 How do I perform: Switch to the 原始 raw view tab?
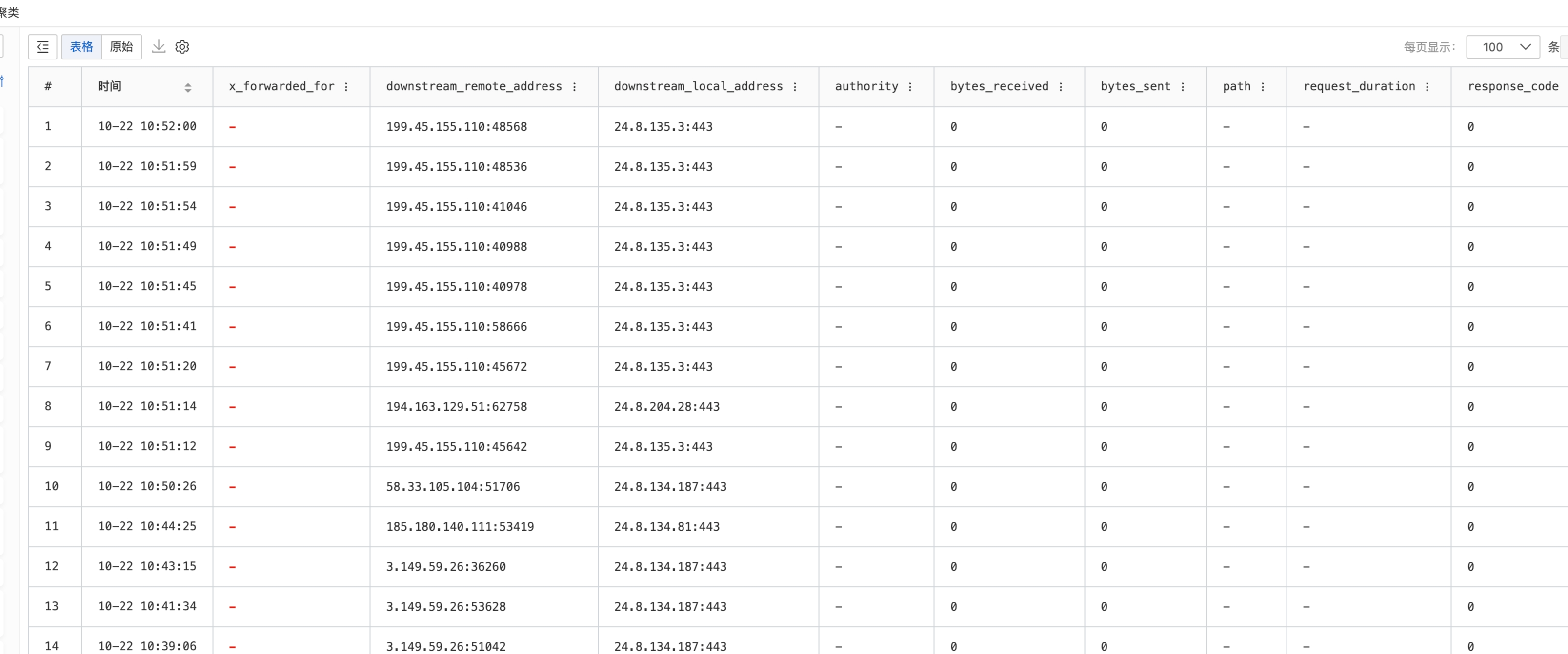click(121, 47)
